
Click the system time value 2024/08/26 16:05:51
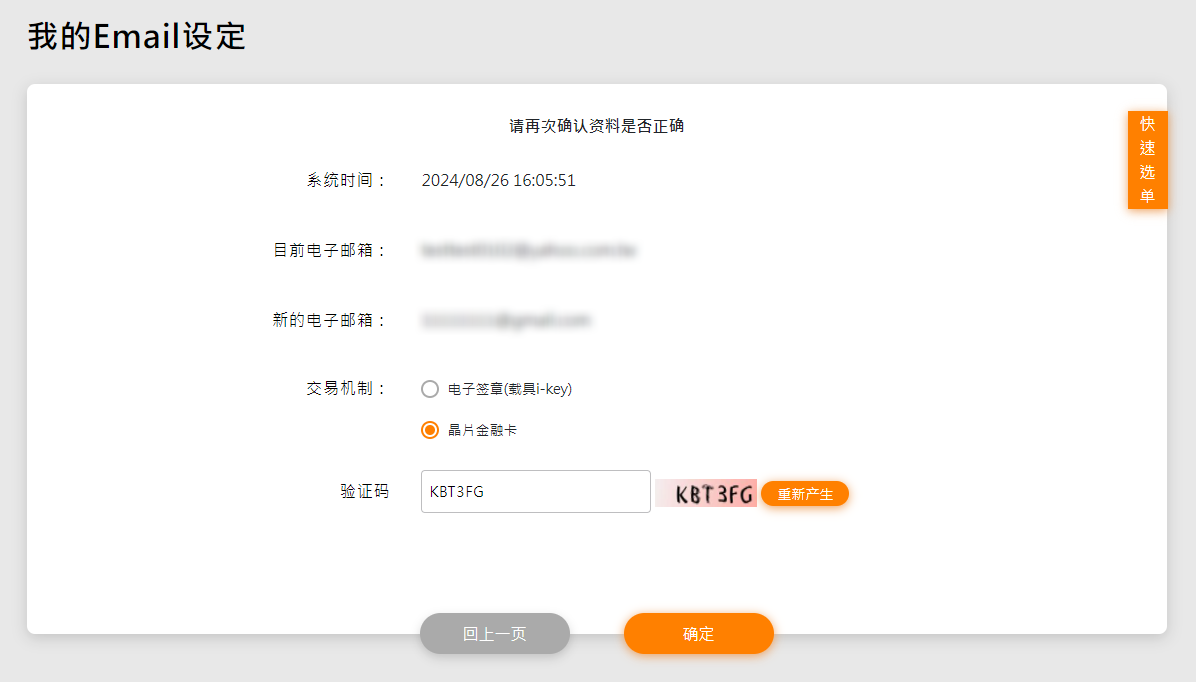pyautogui.click(x=498, y=181)
